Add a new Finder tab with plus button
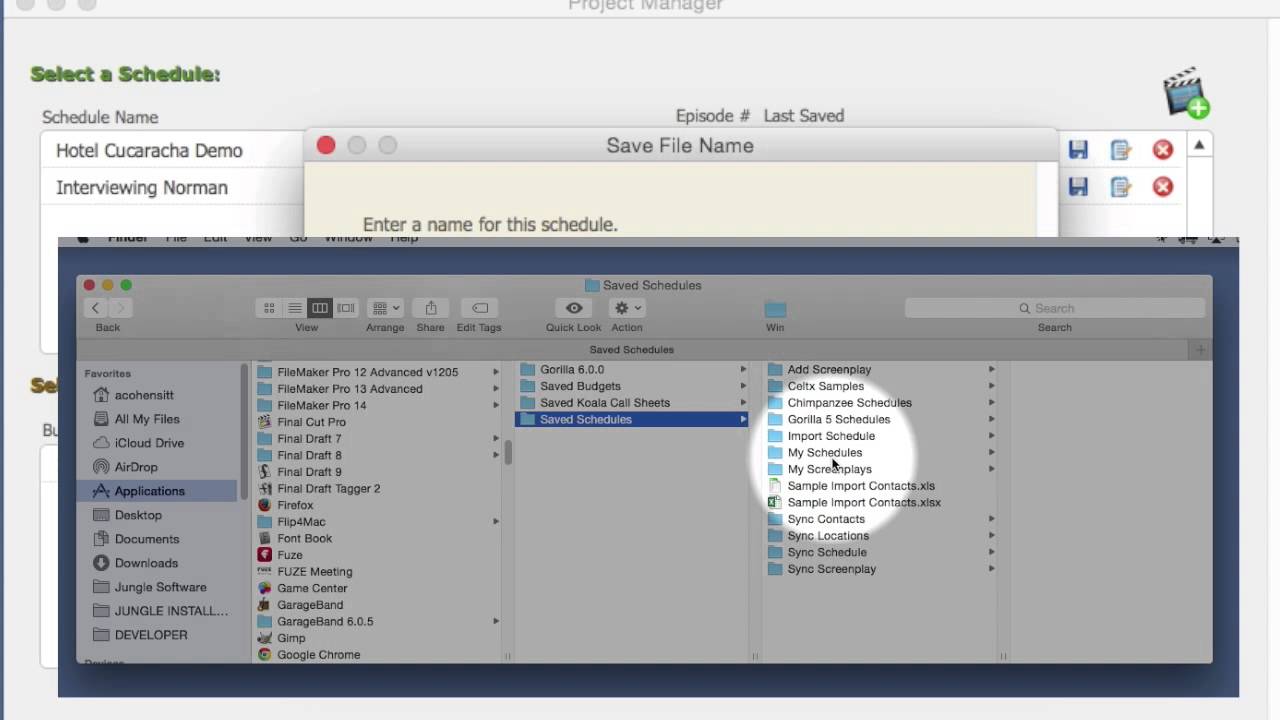Screen dimensions: 1280x720 pos(1200,349)
